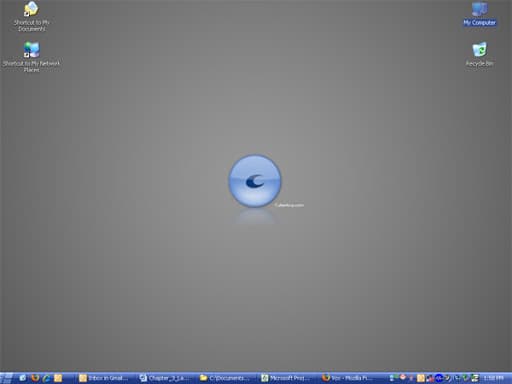Image resolution: width=512 pixels, height=384 pixels.
Task: Launch Internet Explorer from Quick Launch
Action: tap(47, 378)
